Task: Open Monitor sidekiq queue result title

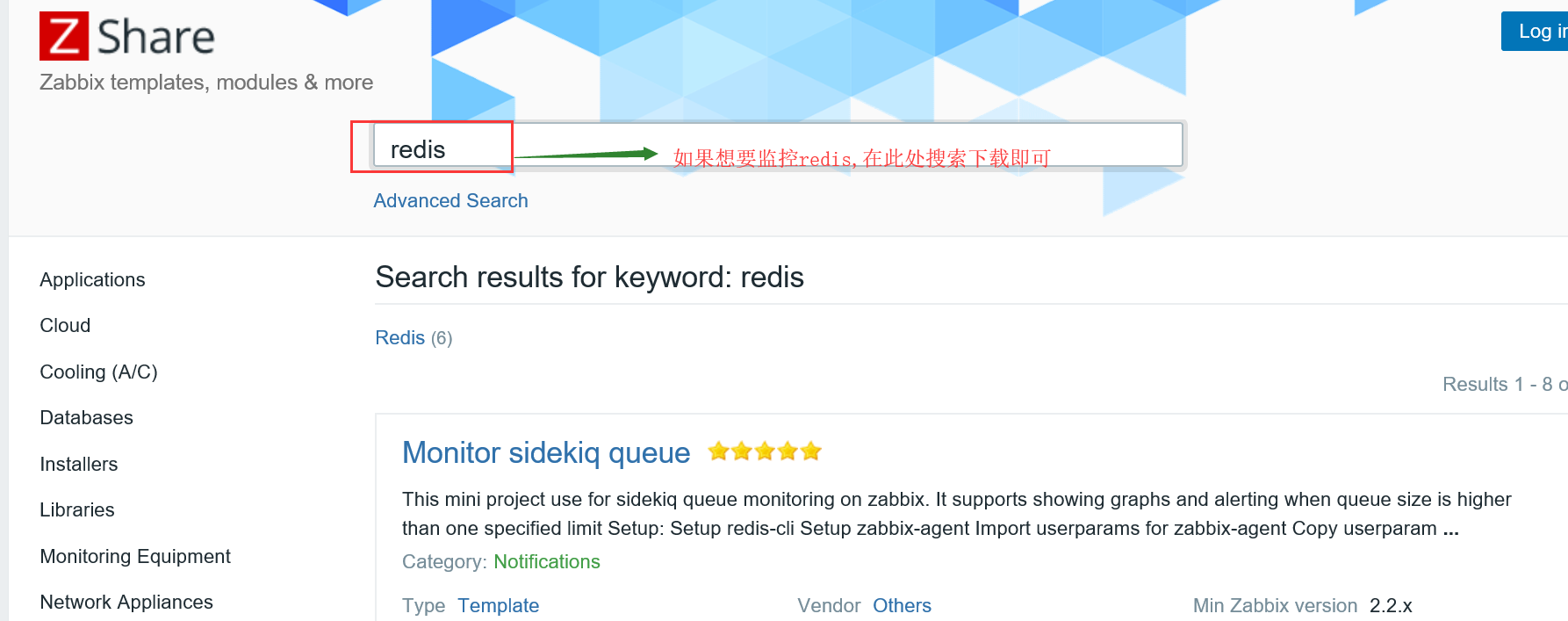Action: [546, 453]
